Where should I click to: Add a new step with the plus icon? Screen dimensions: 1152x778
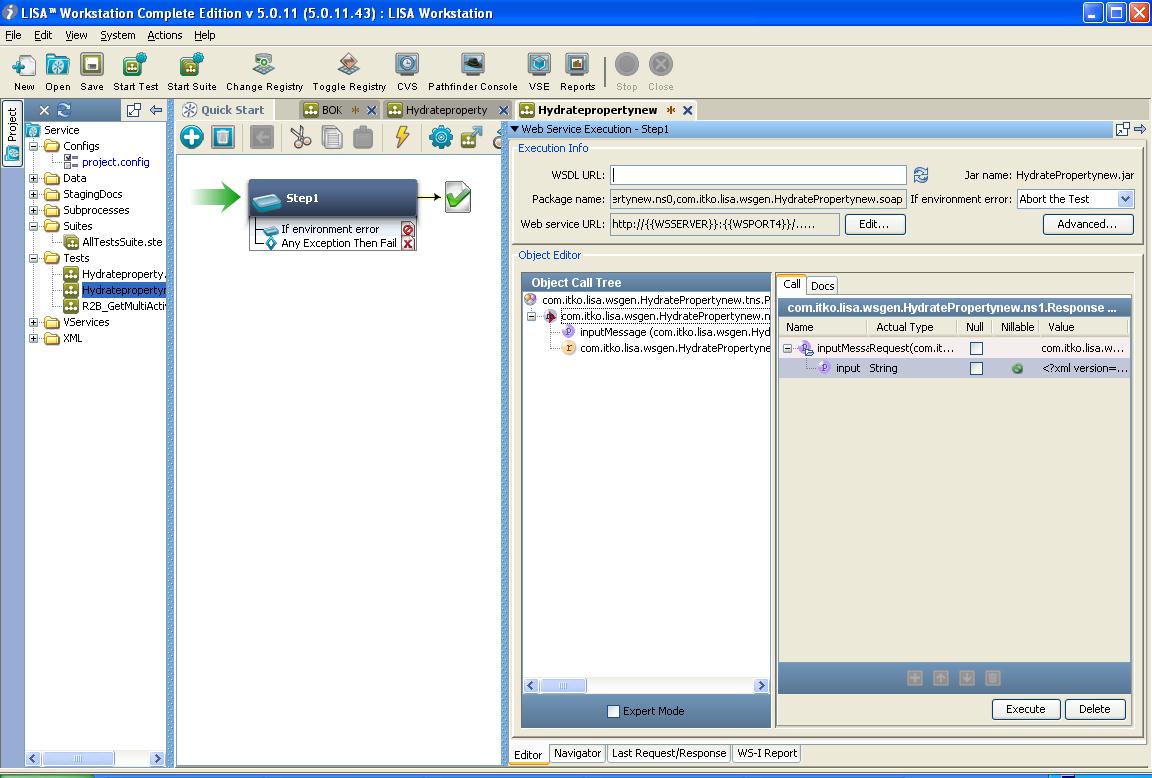pos(192,137)
